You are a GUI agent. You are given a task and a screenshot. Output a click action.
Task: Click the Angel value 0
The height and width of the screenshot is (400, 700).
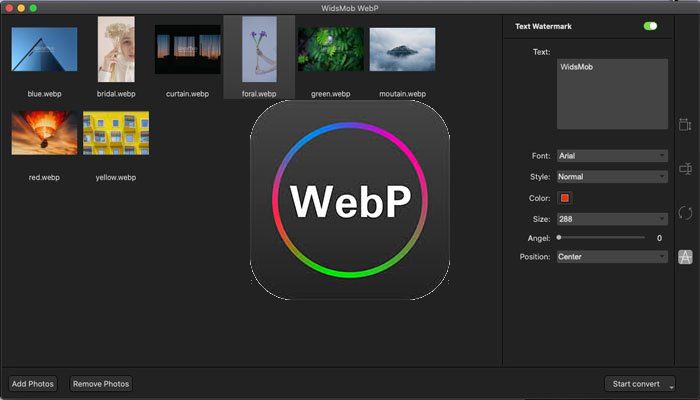coord(659,238)
